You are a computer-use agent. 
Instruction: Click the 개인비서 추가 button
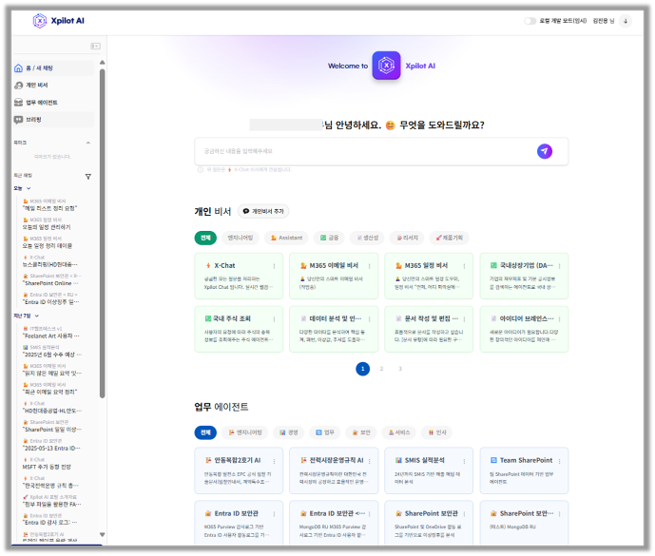click(264, 211)
